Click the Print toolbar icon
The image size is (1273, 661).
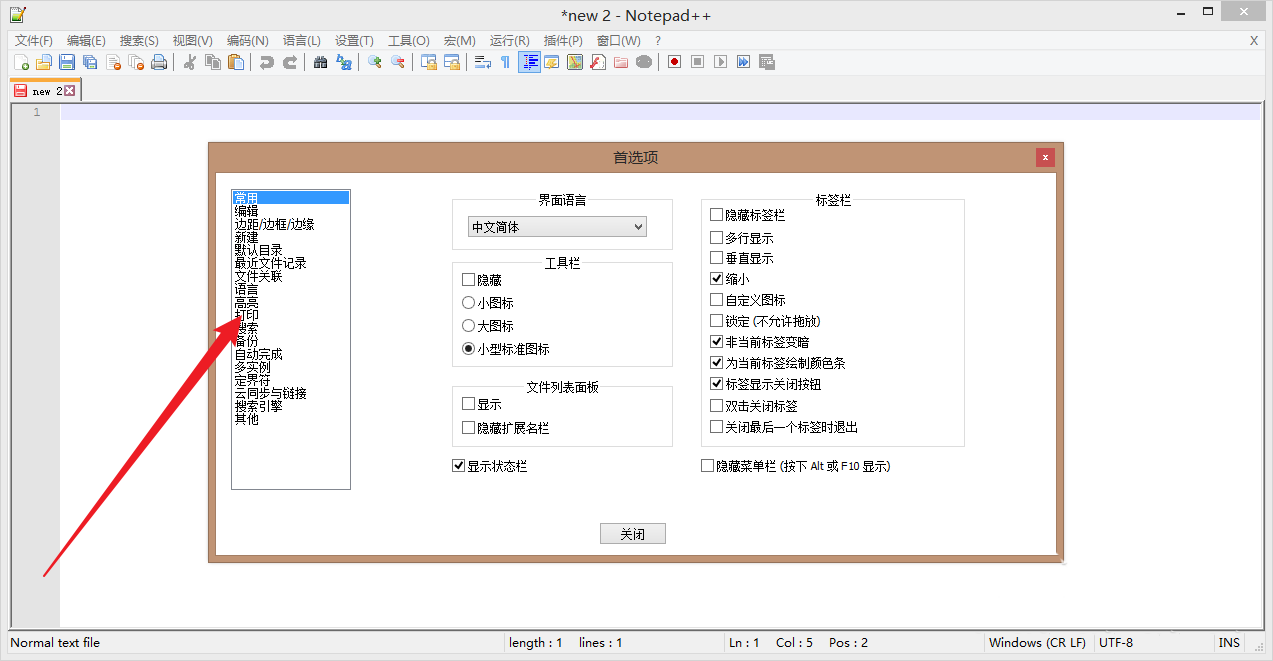(160, 62)
